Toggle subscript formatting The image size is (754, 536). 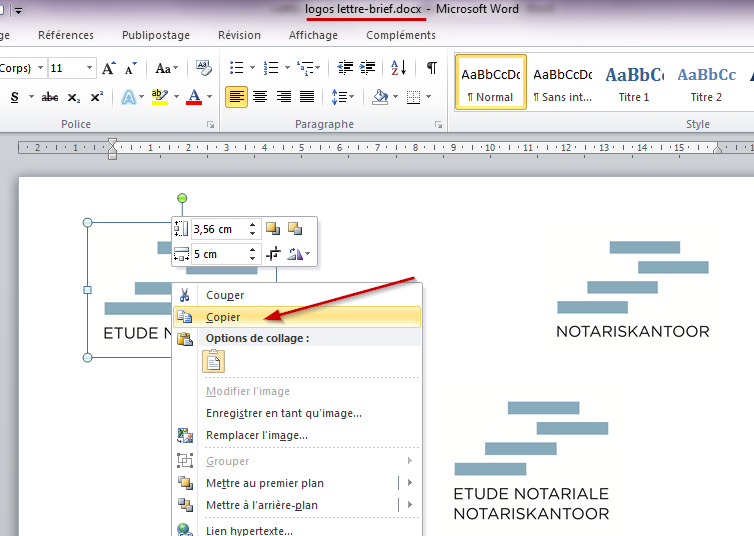point(74,97)
